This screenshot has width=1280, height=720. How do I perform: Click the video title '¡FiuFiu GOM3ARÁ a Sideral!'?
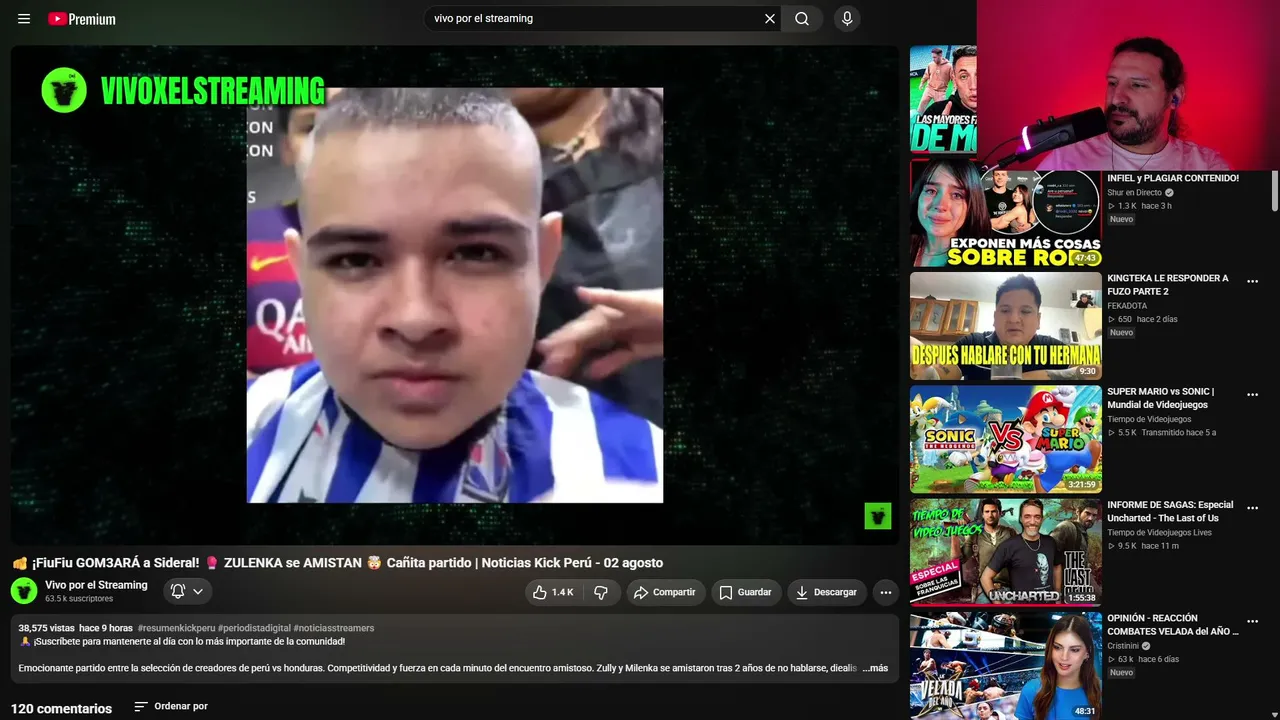coord(337,563)
